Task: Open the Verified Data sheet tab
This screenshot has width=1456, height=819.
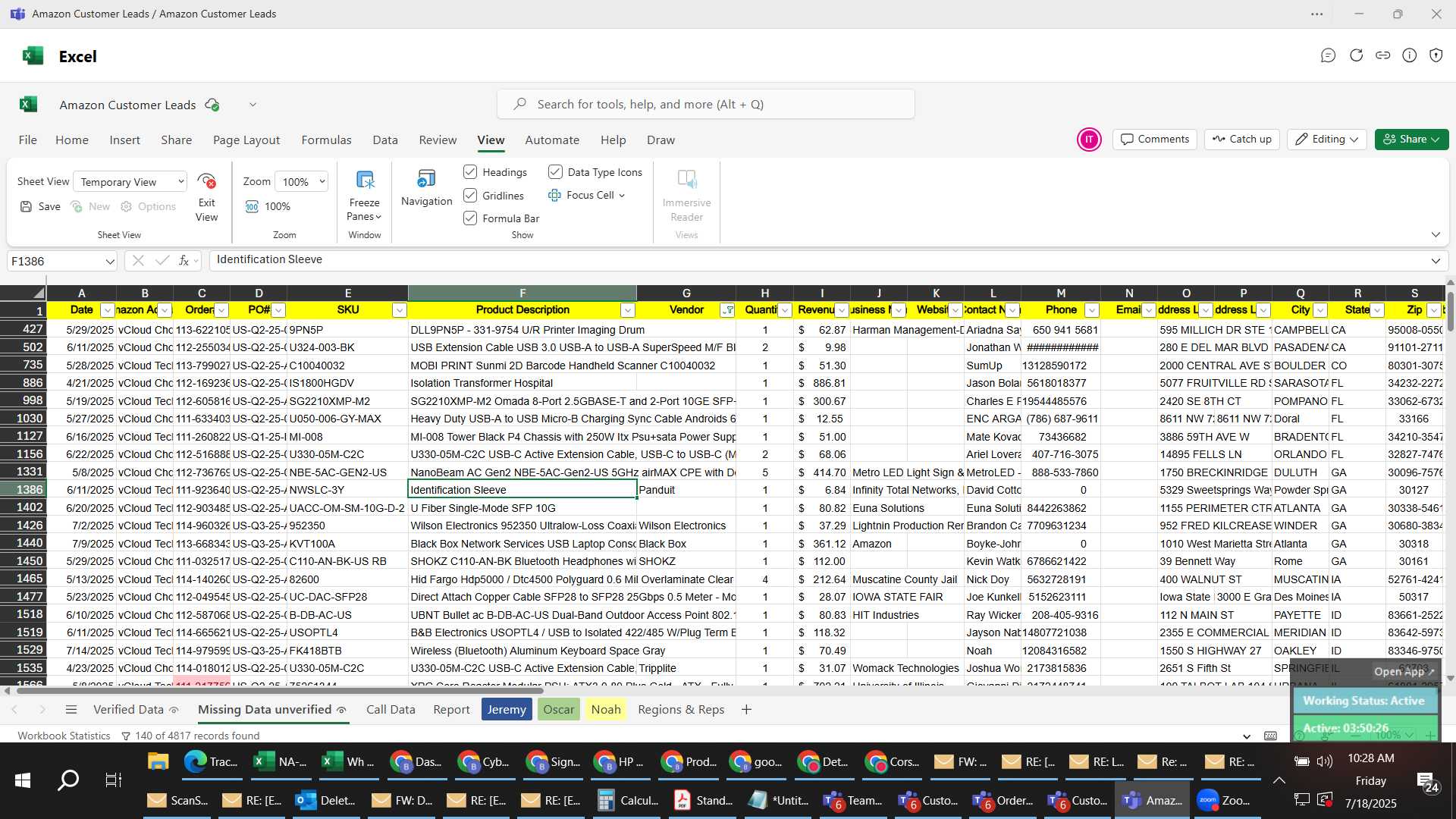Action: [x=128, y=709]
